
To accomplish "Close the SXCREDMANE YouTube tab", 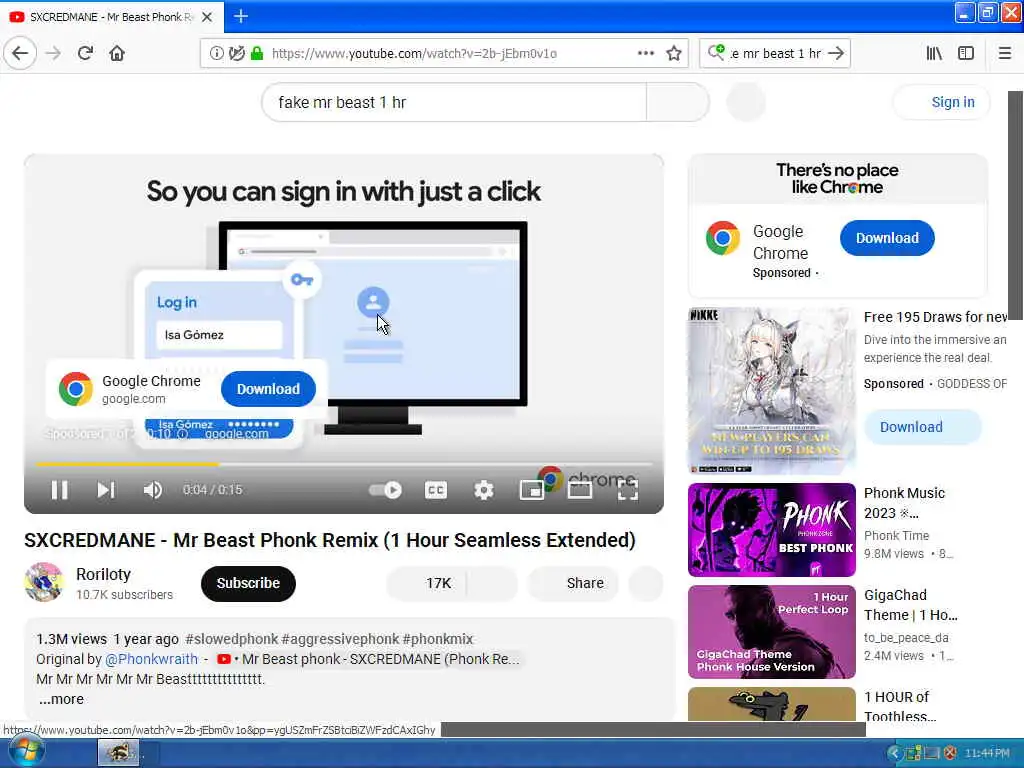I will (207, 17).
